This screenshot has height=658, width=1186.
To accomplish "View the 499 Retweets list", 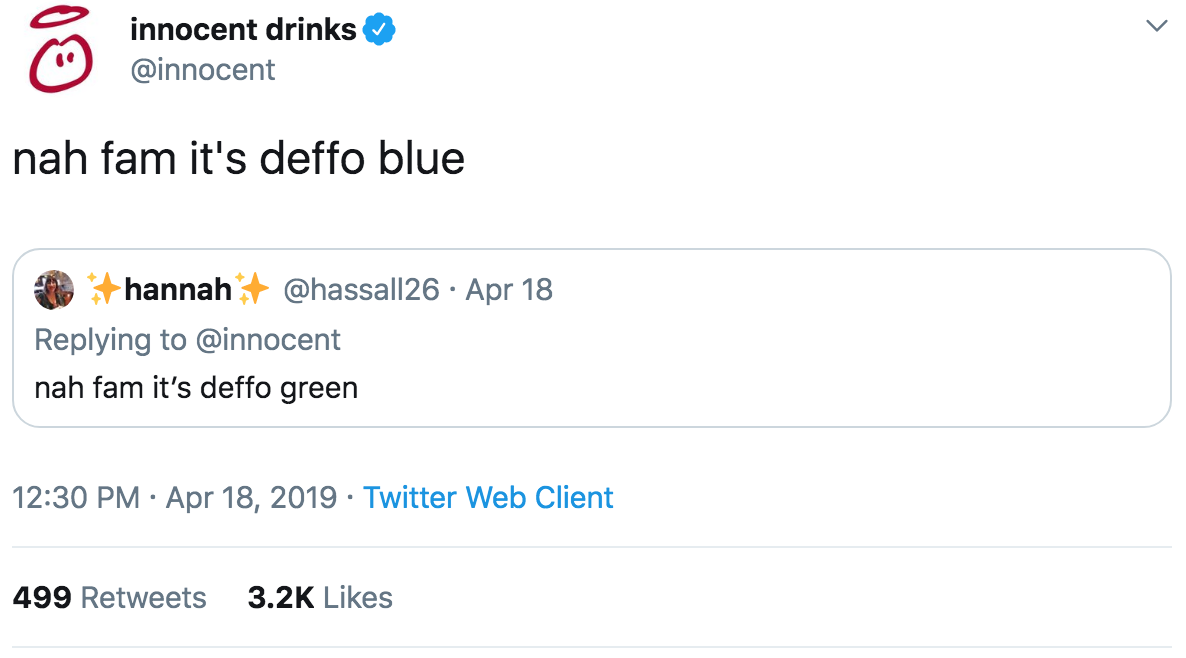I will (109, 598).
